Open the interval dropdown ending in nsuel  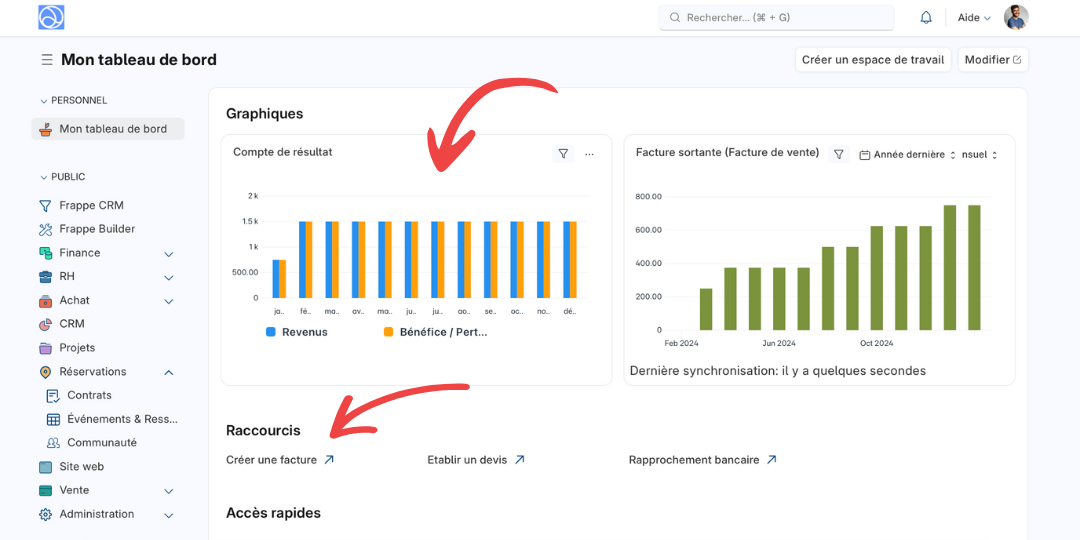click(x=979, y=155)
